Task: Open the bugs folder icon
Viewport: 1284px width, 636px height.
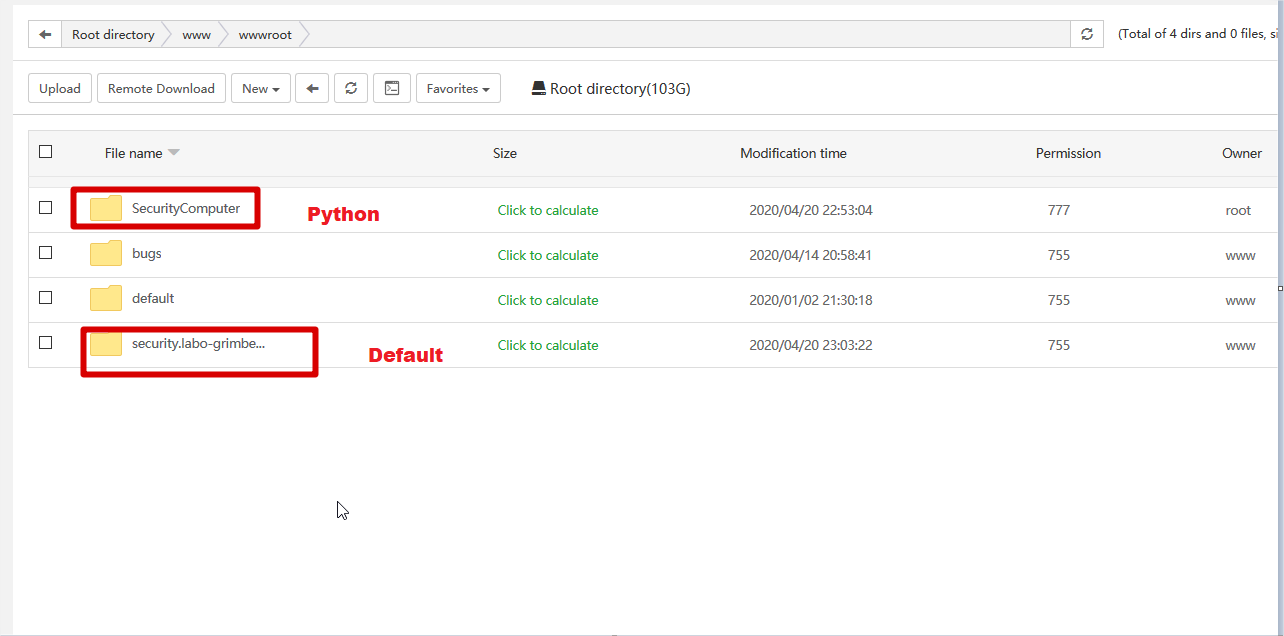Action: click(x=106, y=254)
